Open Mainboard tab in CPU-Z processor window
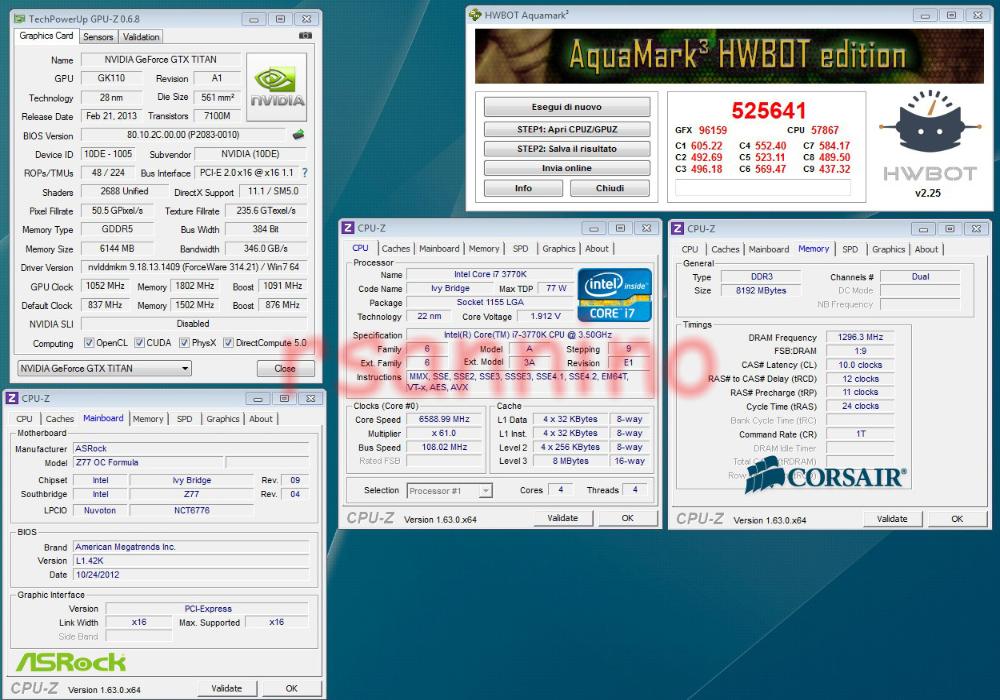Image resolution: width=1000 pixels, height=700 pixels. coord(439,249)
